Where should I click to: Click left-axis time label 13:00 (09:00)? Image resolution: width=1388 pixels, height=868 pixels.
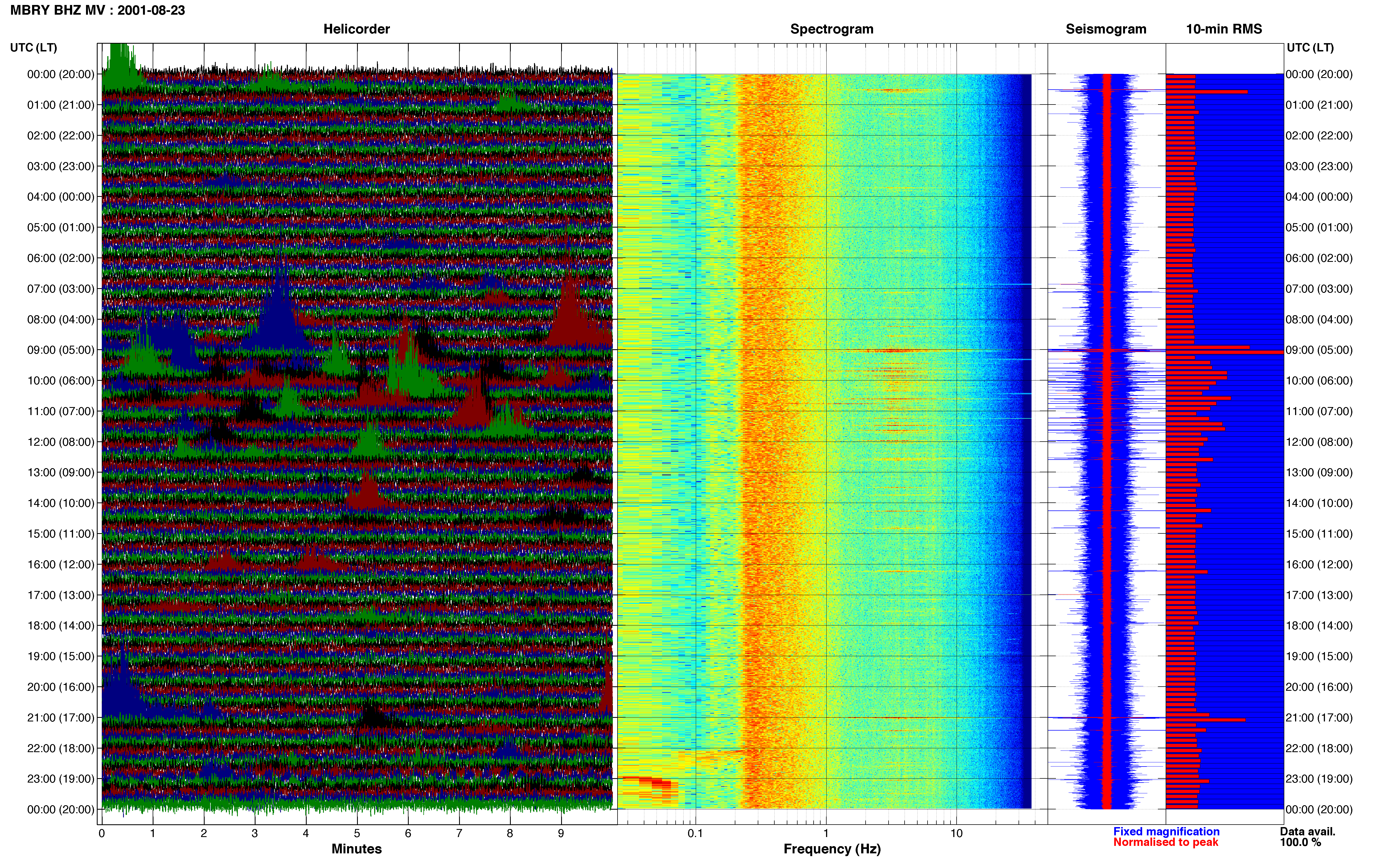(61, 473)
